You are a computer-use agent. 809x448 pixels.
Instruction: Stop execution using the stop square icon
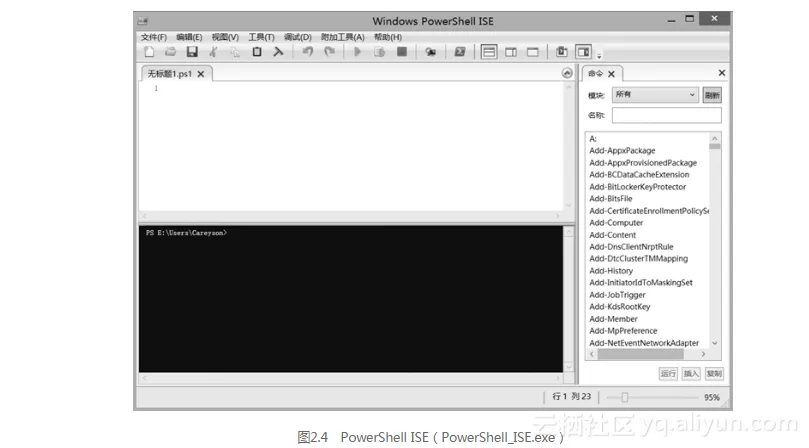point(401,52)
